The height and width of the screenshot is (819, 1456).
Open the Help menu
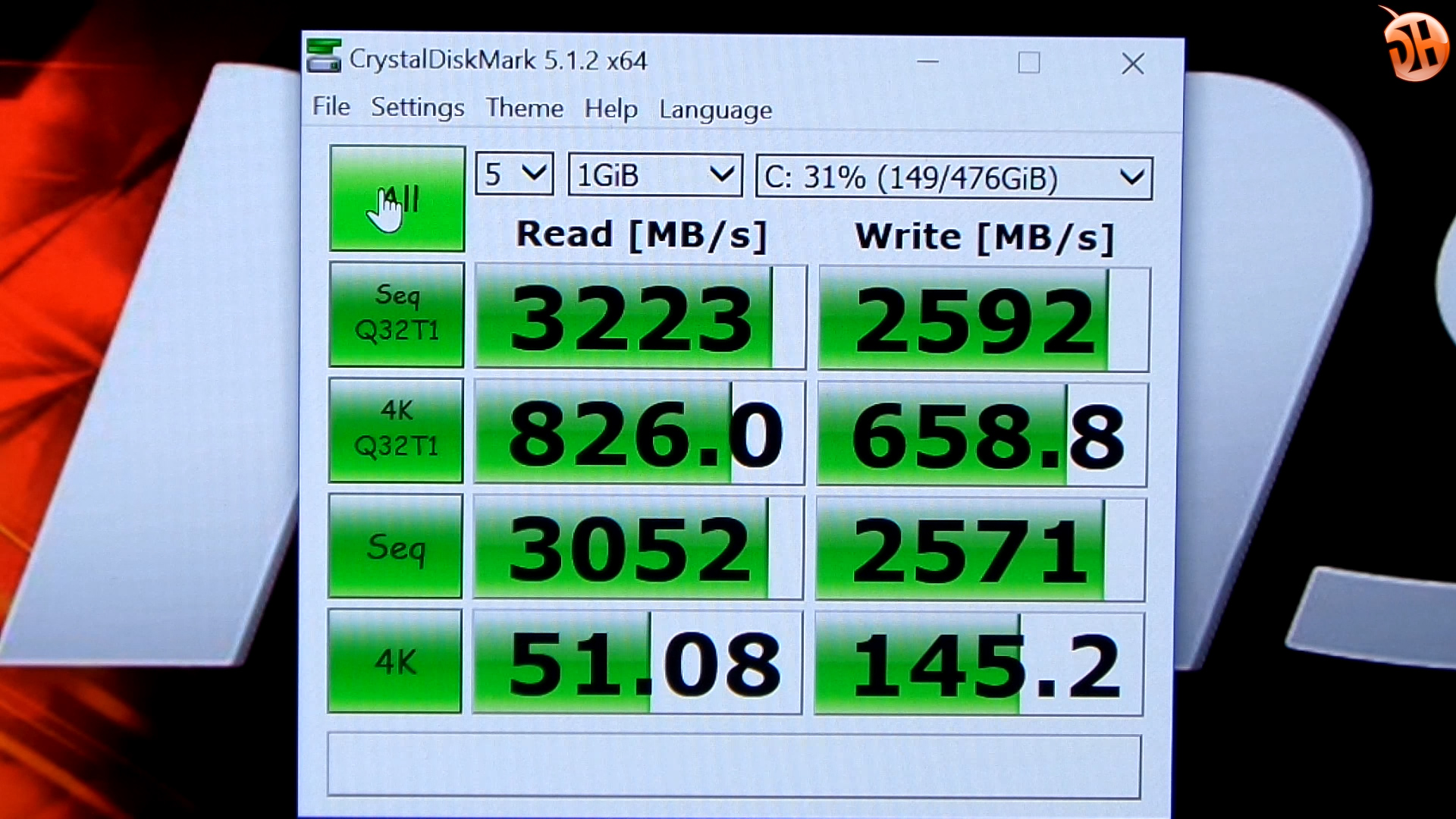click(610, 110)
